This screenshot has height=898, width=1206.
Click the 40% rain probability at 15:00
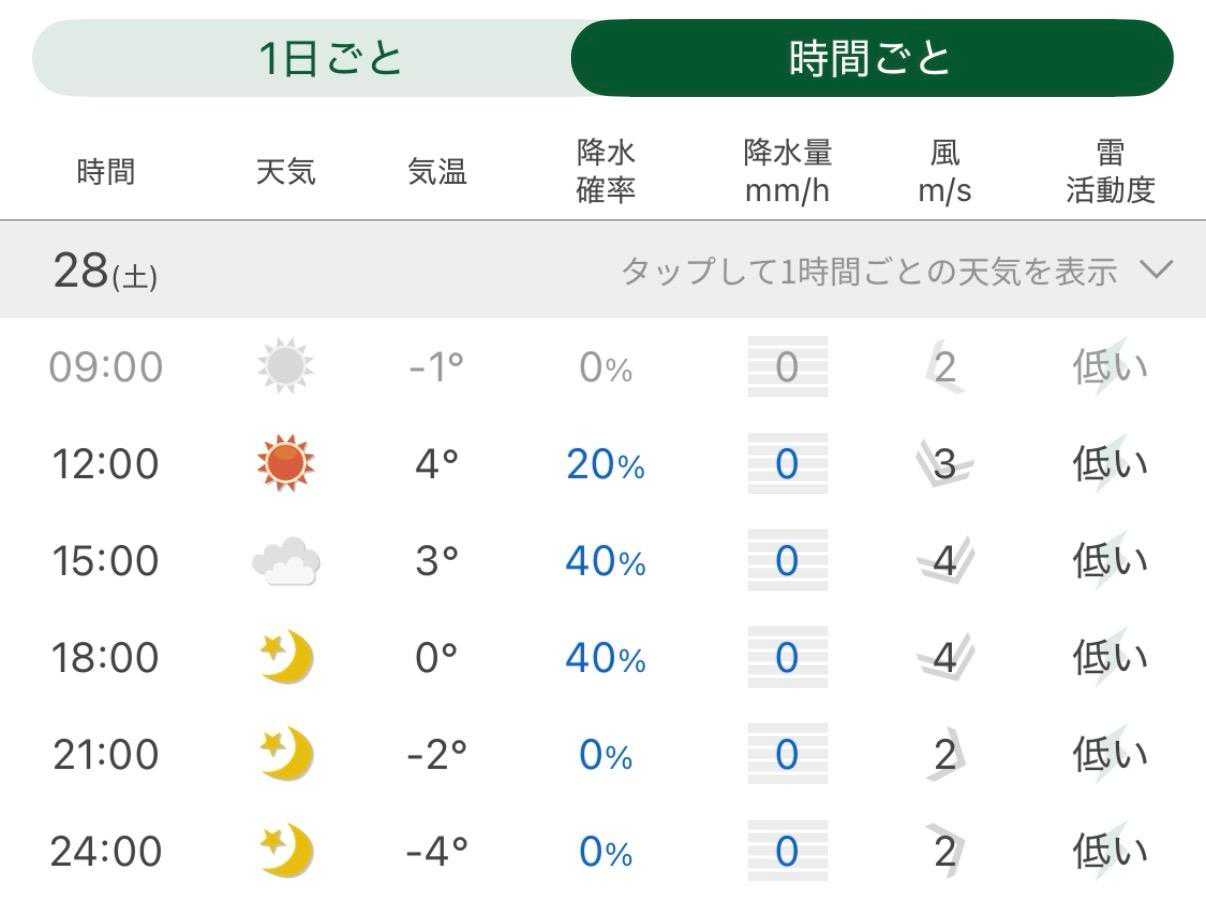[606, 563]
